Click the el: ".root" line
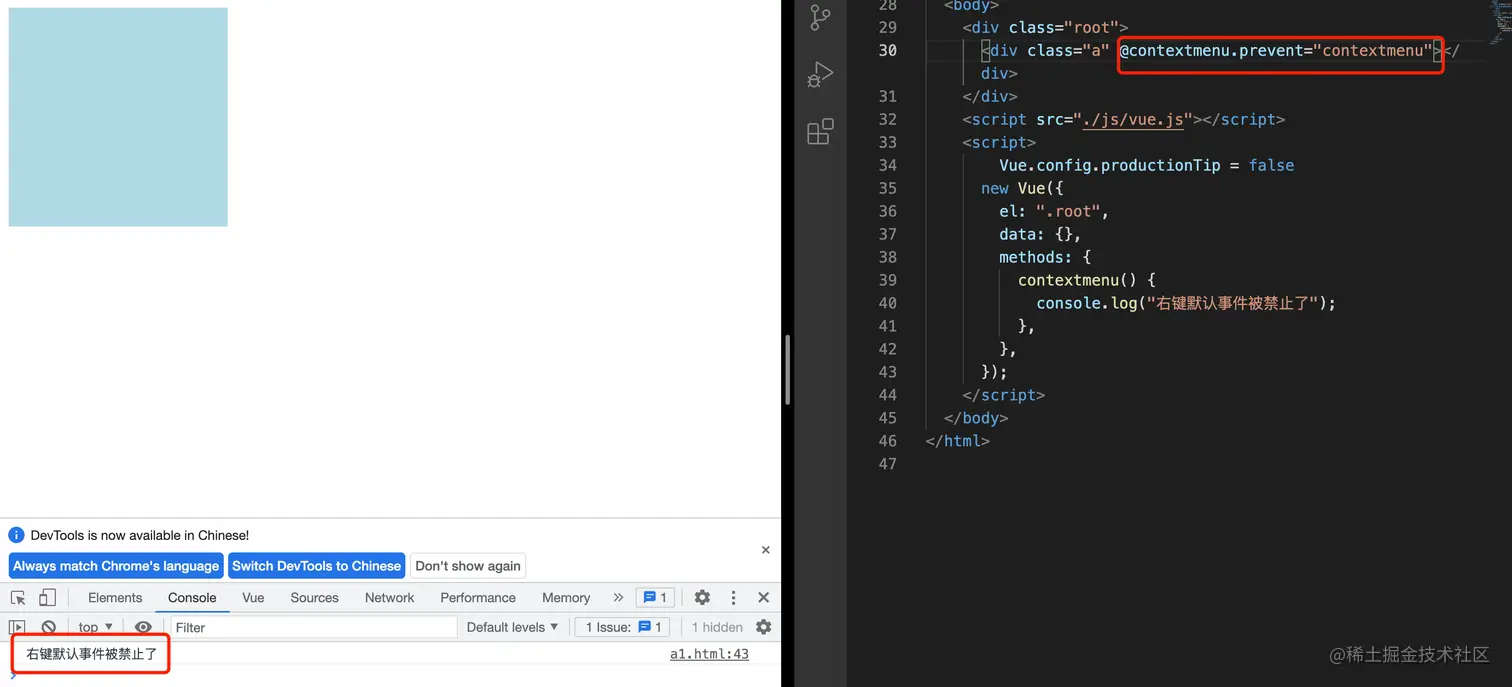This screenshot has height=687, width=1512. [x=1054, y=211]
